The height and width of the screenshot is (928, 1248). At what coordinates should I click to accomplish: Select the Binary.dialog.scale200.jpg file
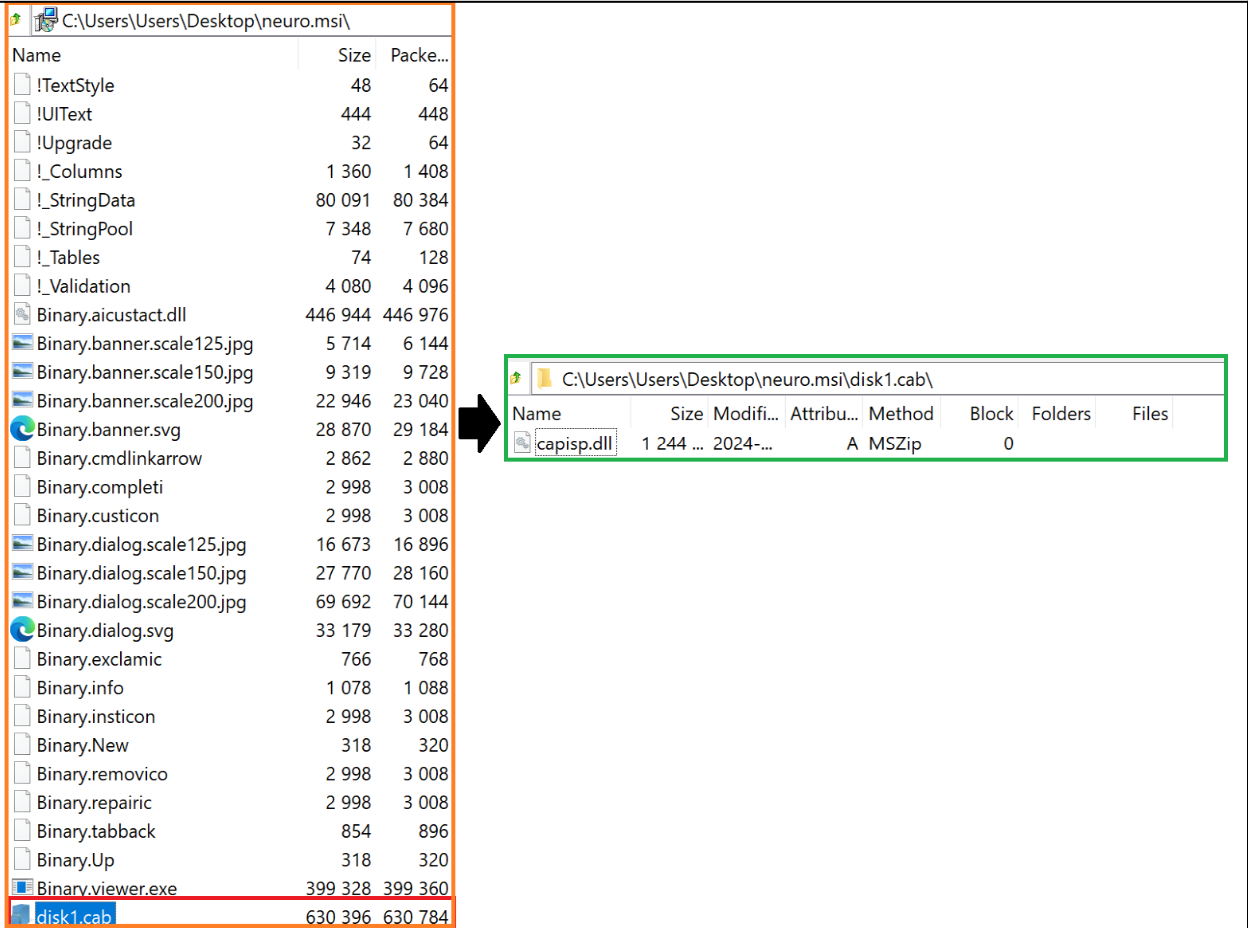pos(141,602)
